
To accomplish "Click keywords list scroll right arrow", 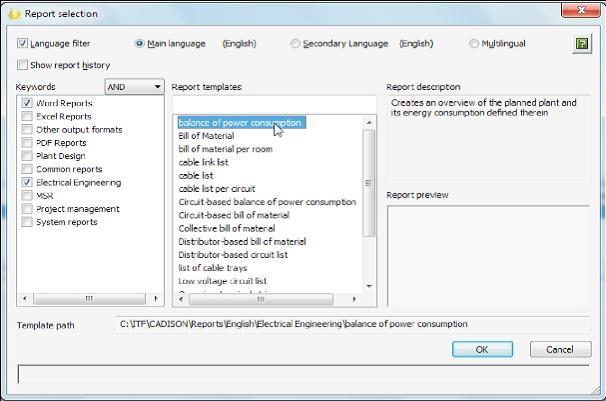I will 156,298.
